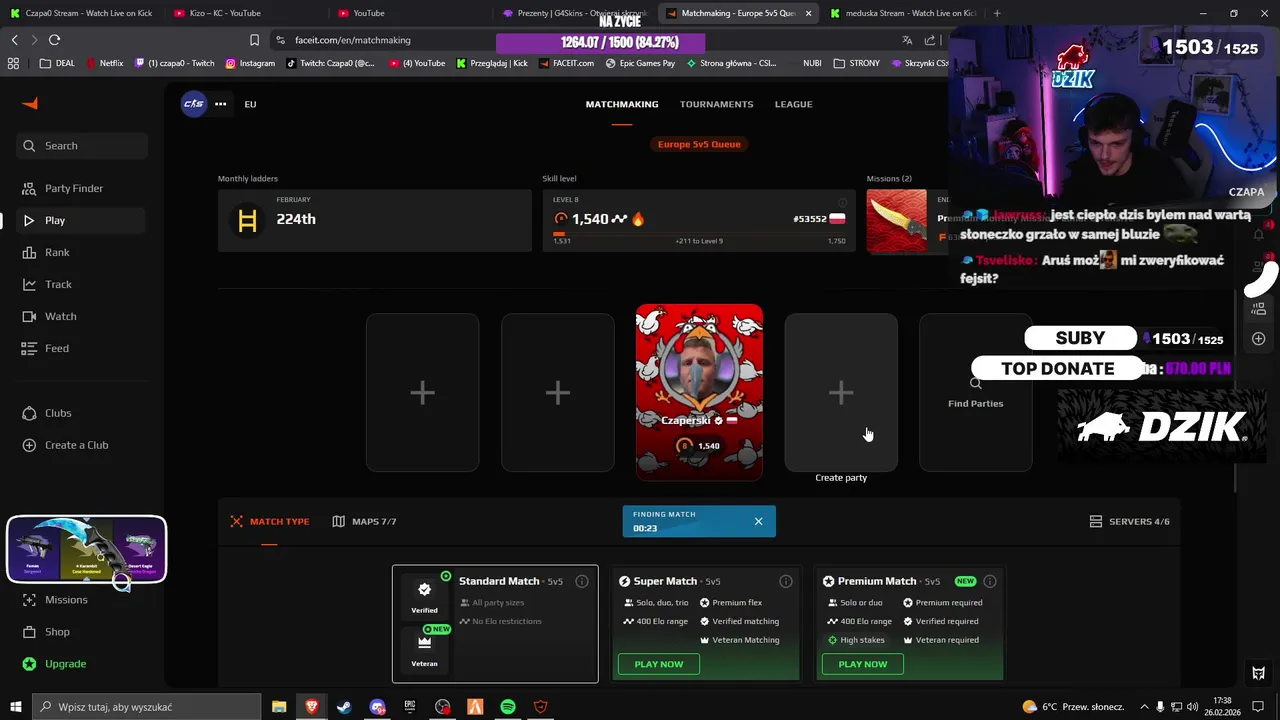The height and width of the screenshot is (720, 1280).
Task: Open the Search field in sidebar
Action: point(82,146)
